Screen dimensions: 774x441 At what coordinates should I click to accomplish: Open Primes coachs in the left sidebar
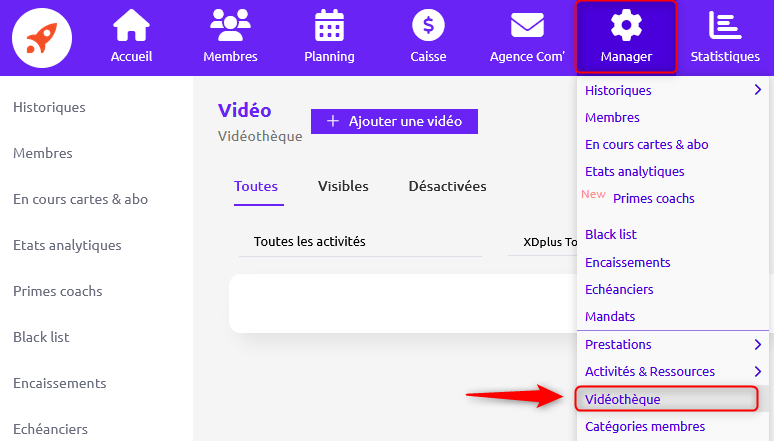[58, 291]
